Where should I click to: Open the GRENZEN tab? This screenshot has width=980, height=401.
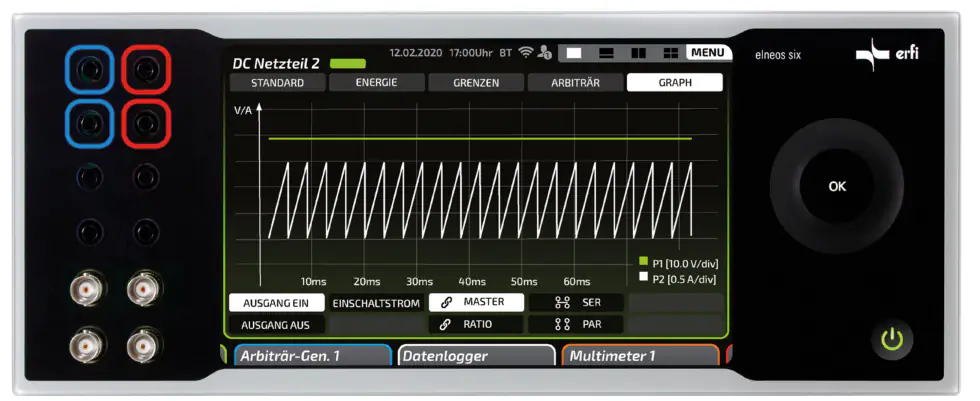pyautogui.click(x=475, y=83)
